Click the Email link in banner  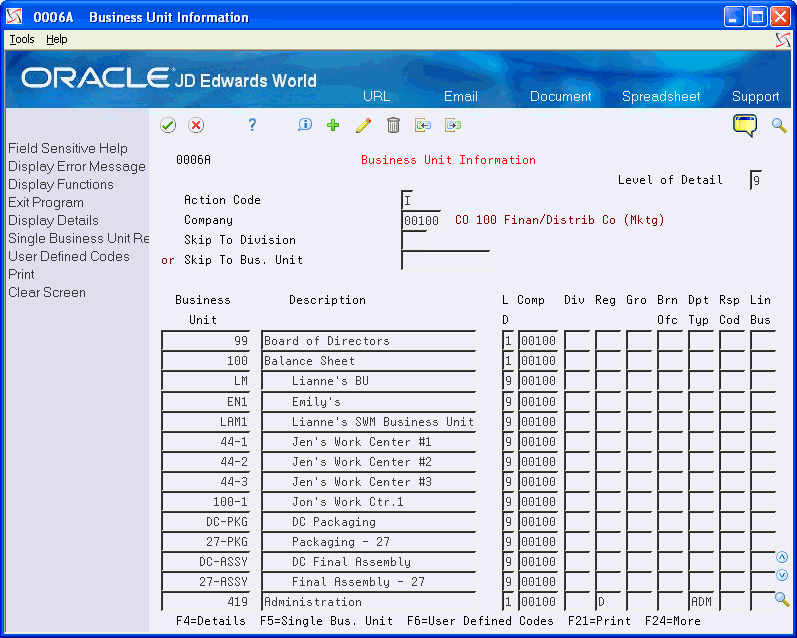[461, 96]
